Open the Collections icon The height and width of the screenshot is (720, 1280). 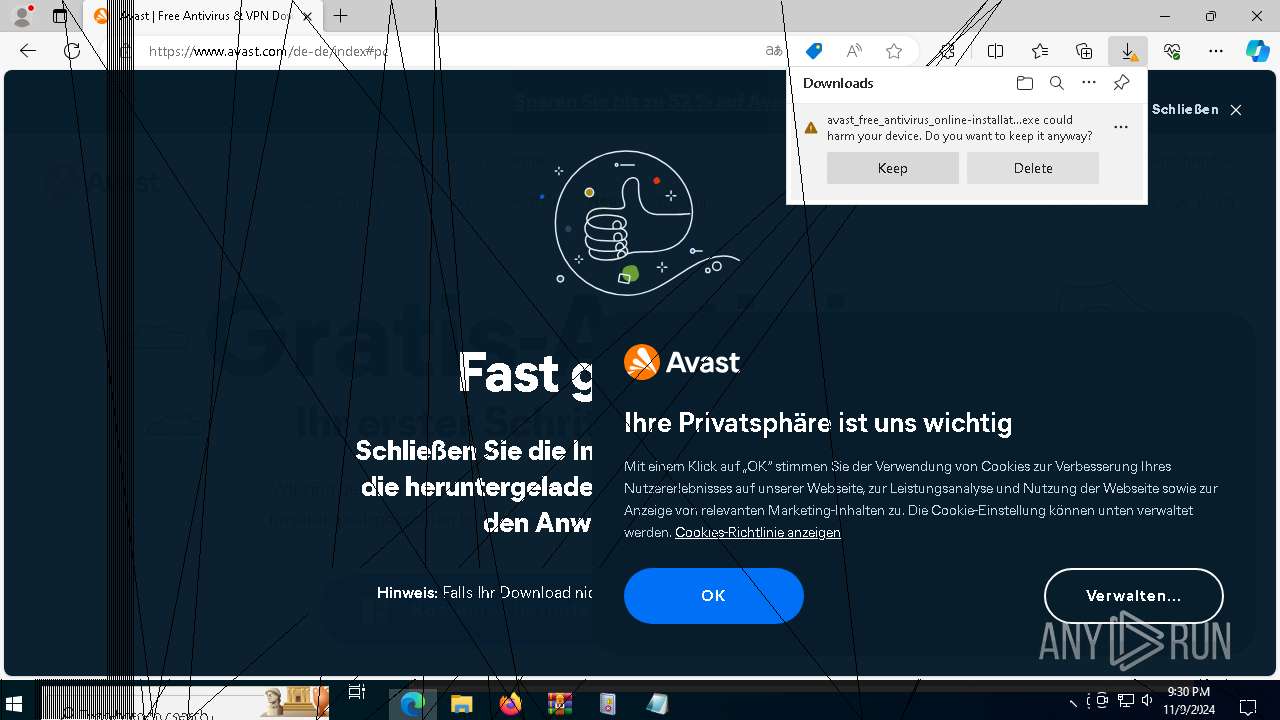coord(1084,51)
